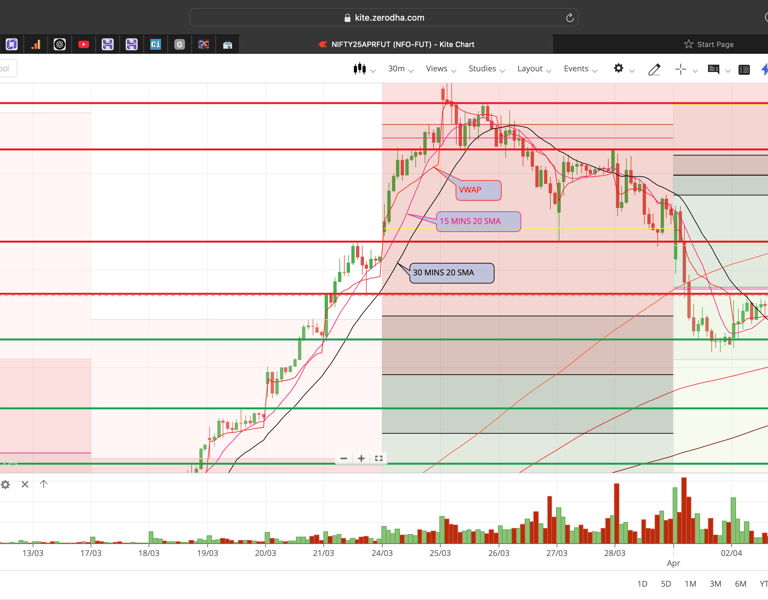Screen dimensions: 768x600
Task: Zoom in chart with plus button
Action: tap(361, 458)
